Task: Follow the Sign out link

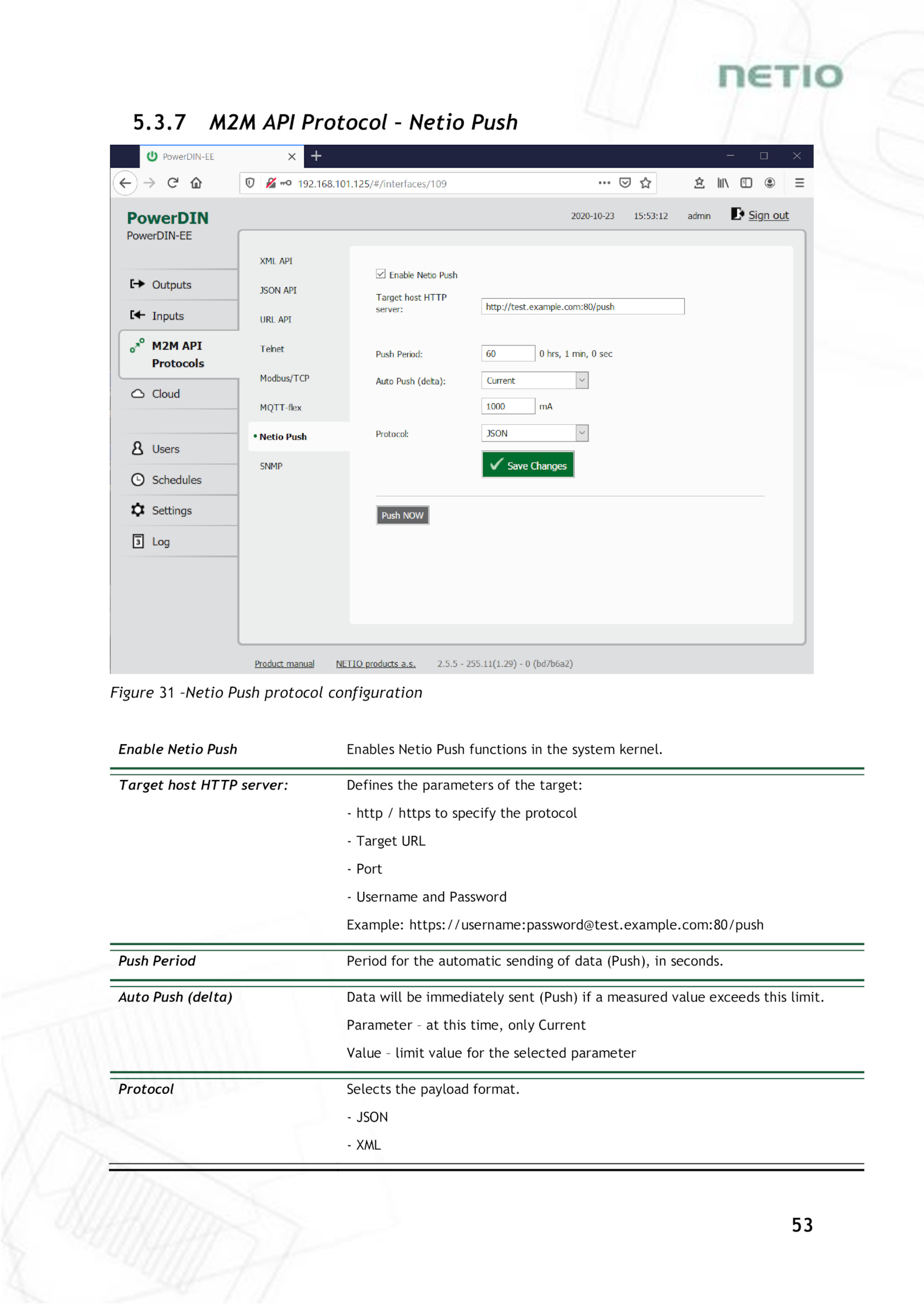Action: point(768,216)
